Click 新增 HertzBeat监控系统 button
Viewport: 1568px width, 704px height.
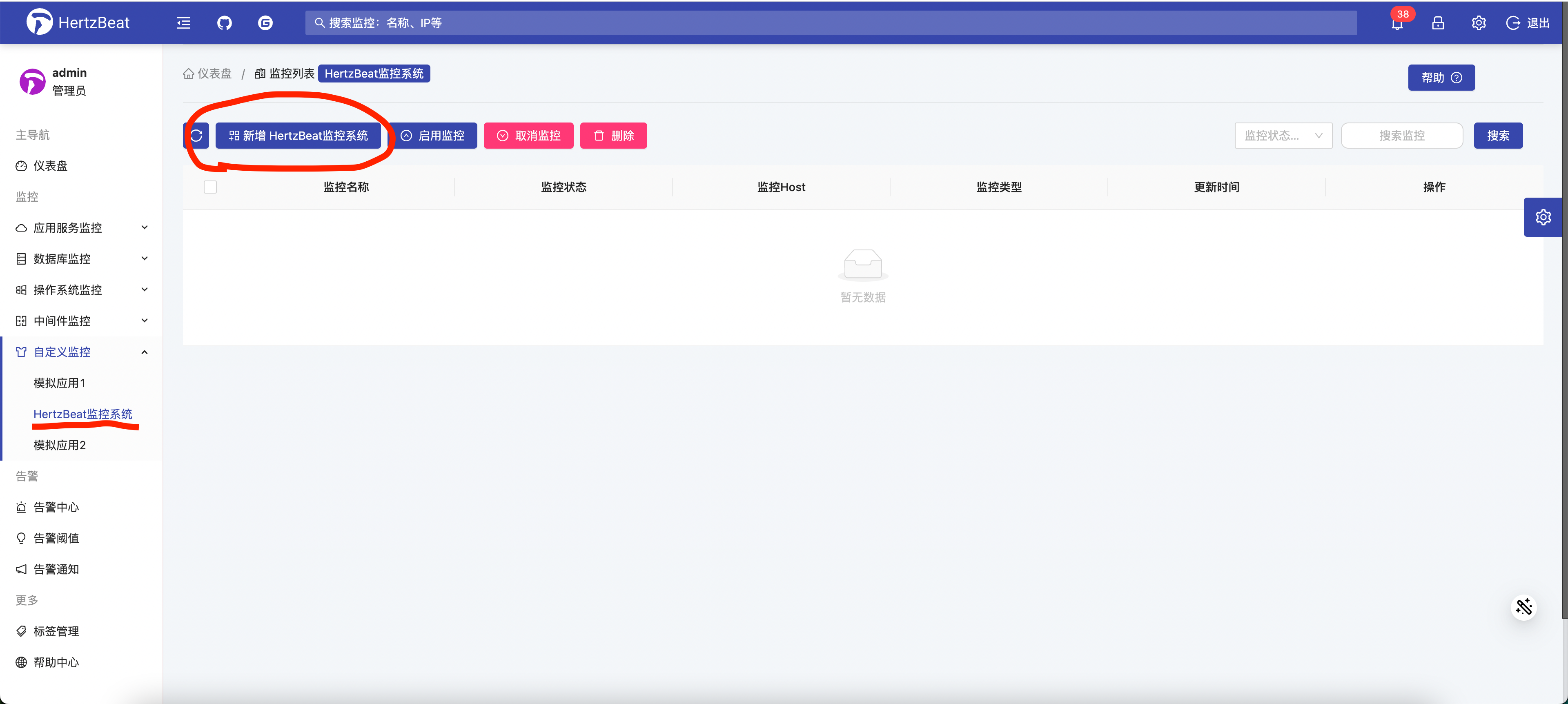click(298, 136)
